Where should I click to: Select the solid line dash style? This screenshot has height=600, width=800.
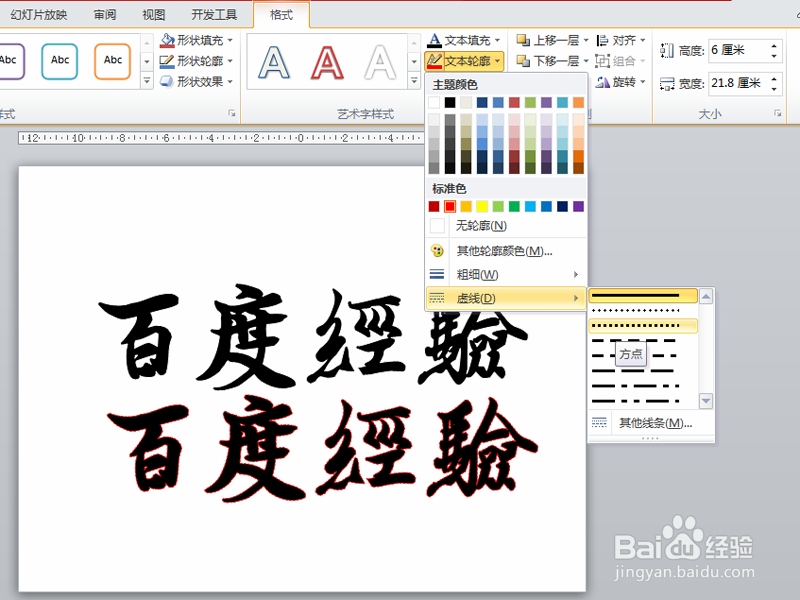(x=643, y=295)
